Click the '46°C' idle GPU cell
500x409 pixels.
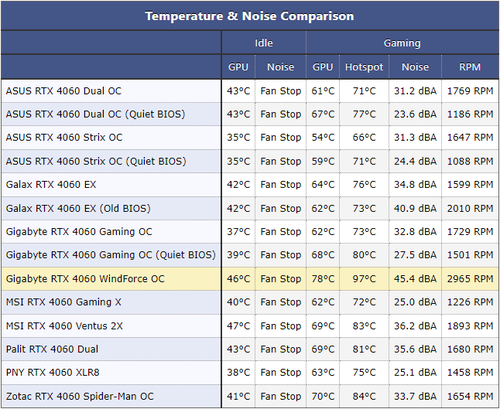click(x=238, y=279)
